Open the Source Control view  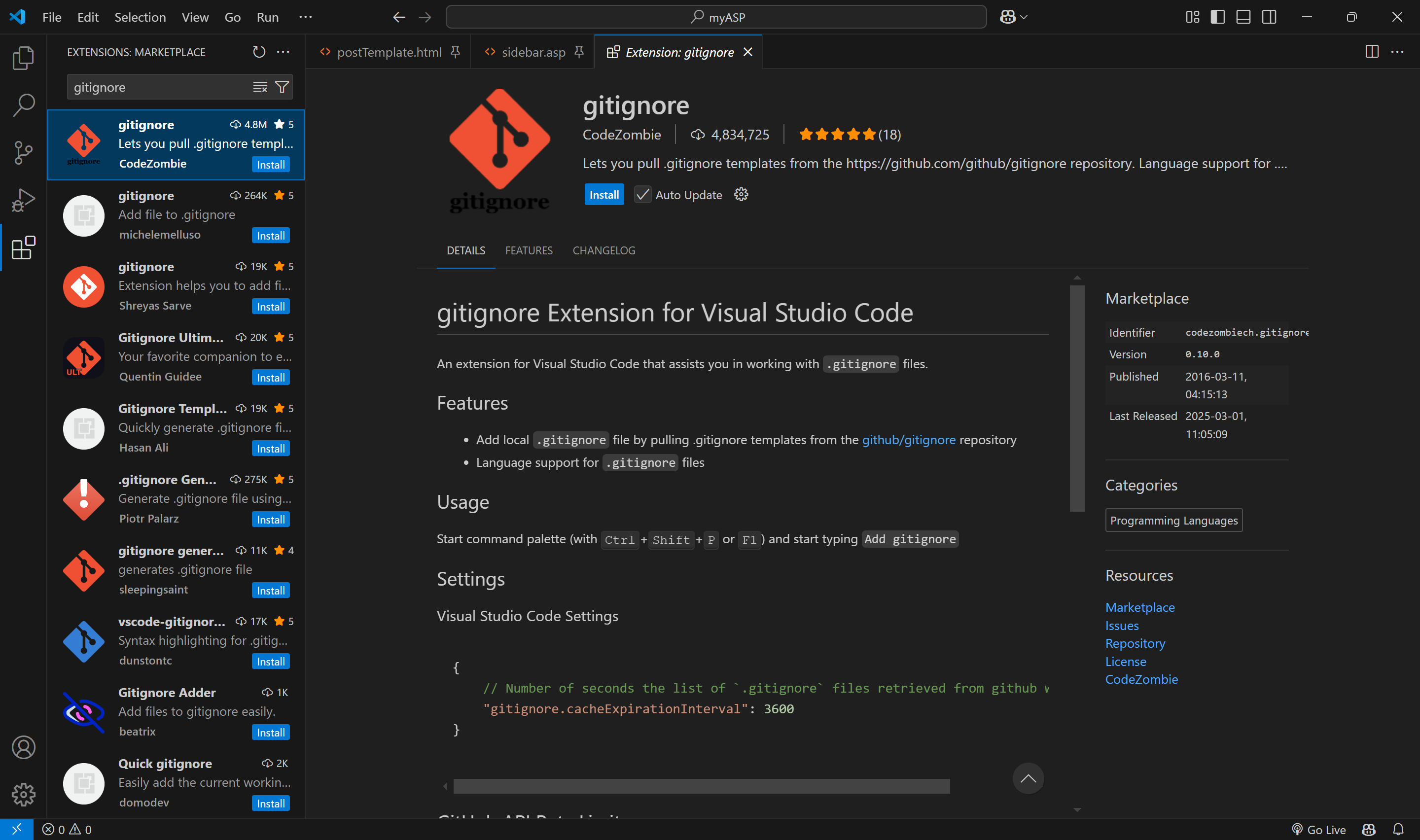[23, 153]
